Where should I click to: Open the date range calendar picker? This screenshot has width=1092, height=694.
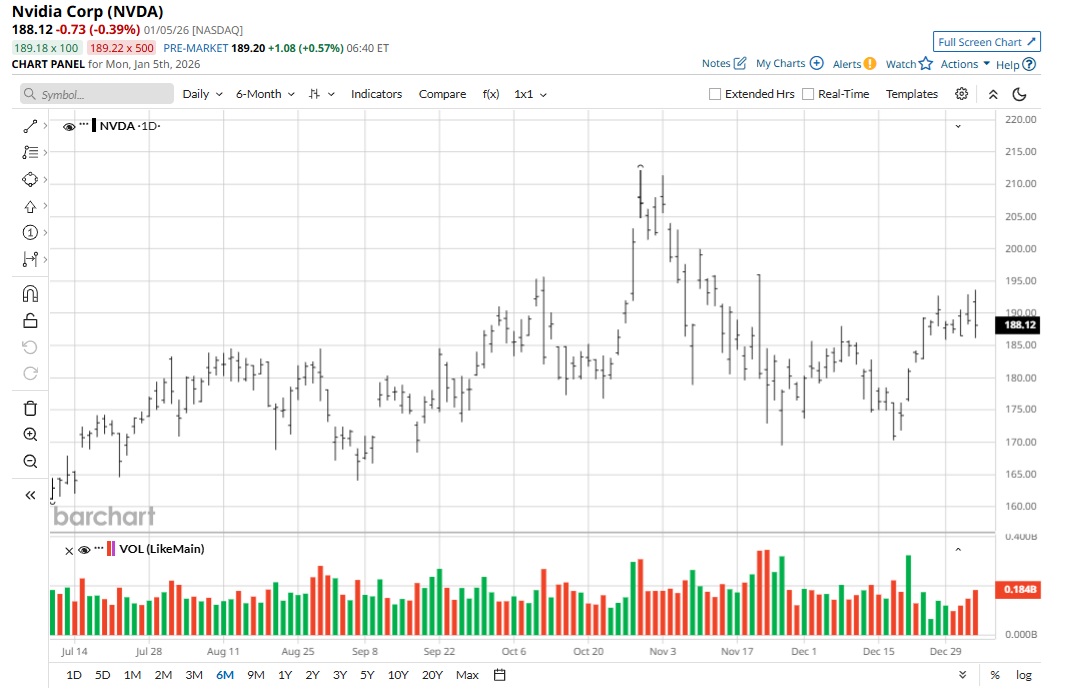pos(499,675)
